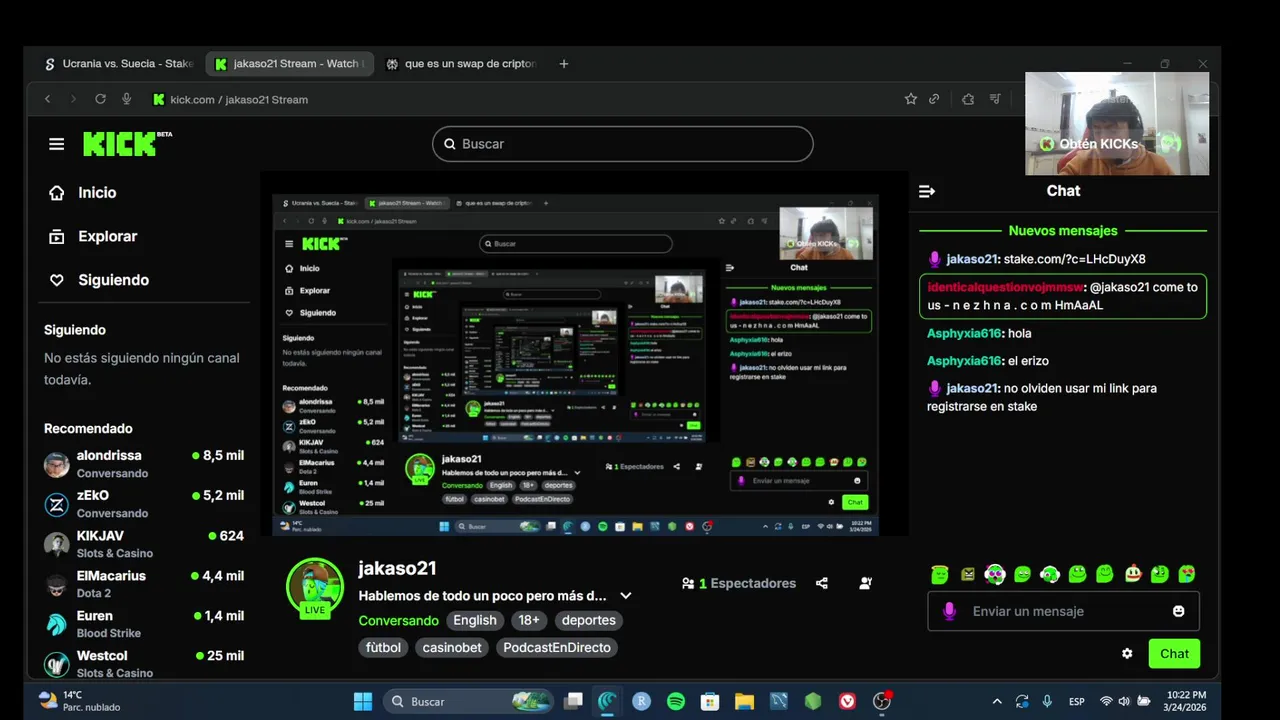Insert the red-hat clown emote
This screenshot has height=720, width=1280.
[1133, 574]
